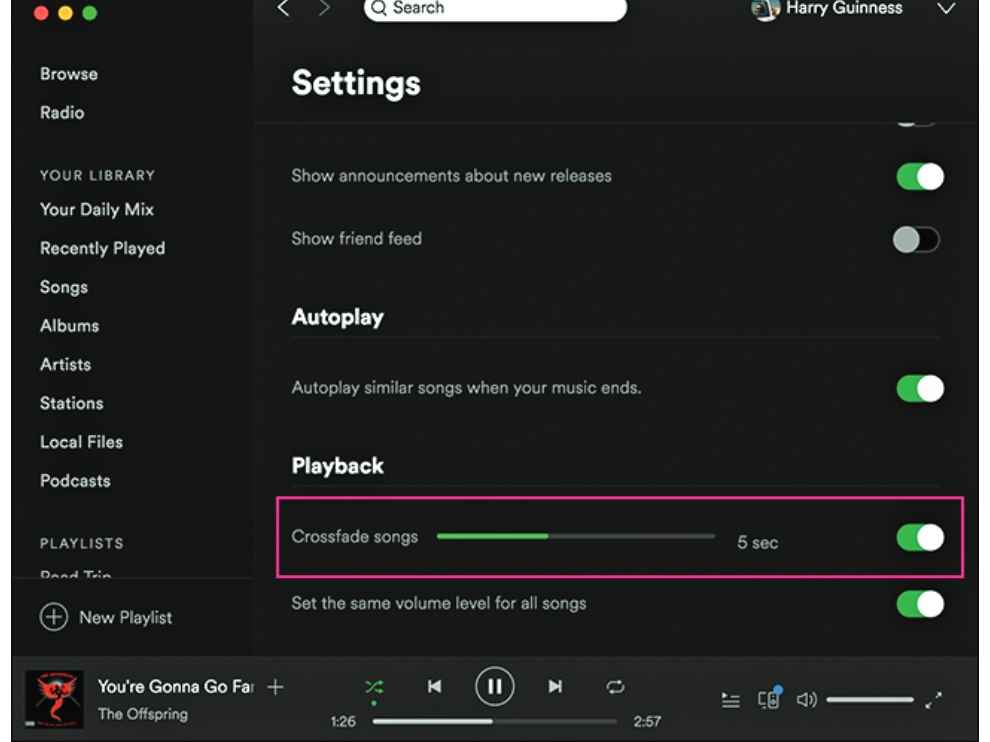
Task: Set the volume slider level
Action: coord(870,700)
